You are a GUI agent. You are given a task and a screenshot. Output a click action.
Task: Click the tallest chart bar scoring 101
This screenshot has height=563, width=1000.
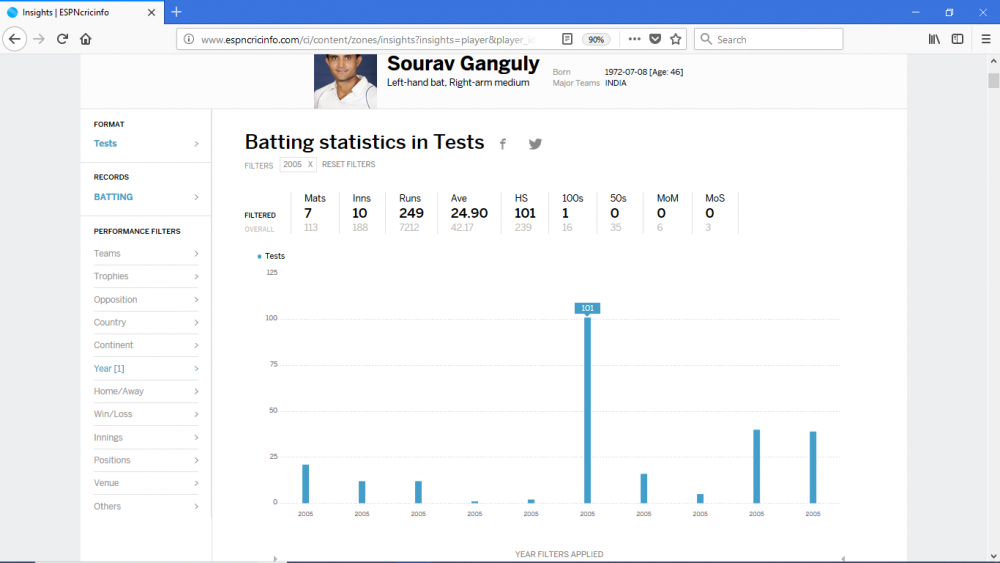tap(587, 410)
